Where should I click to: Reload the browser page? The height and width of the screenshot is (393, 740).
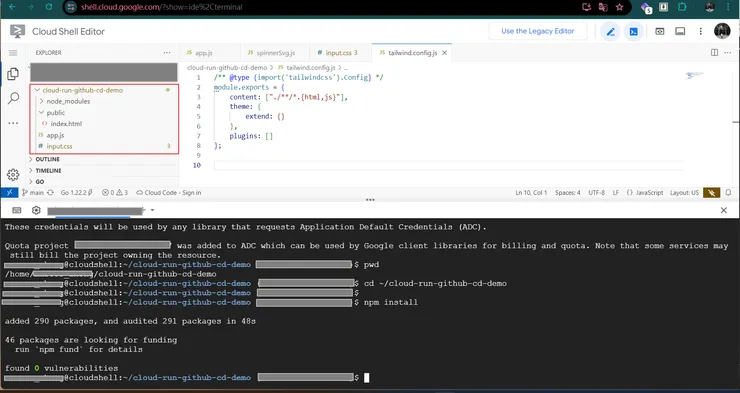(49, 7)
